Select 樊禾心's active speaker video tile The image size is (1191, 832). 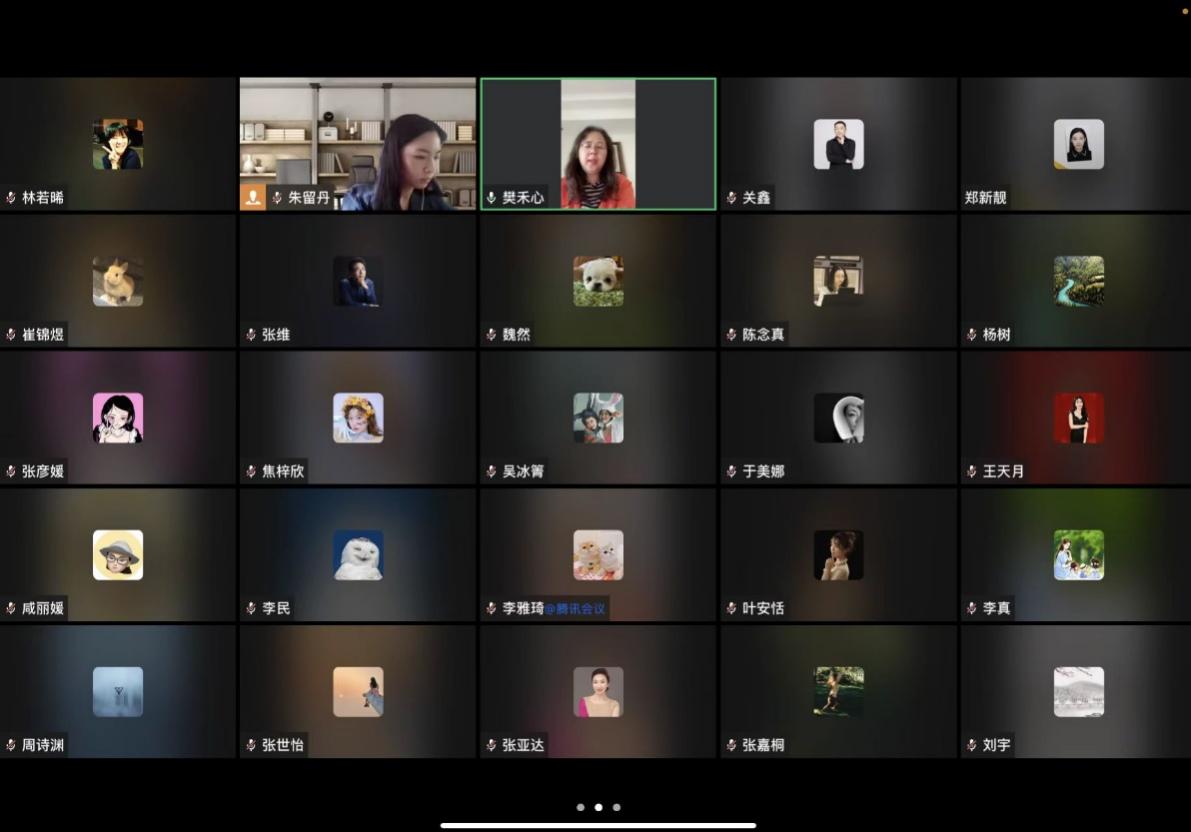599,144
